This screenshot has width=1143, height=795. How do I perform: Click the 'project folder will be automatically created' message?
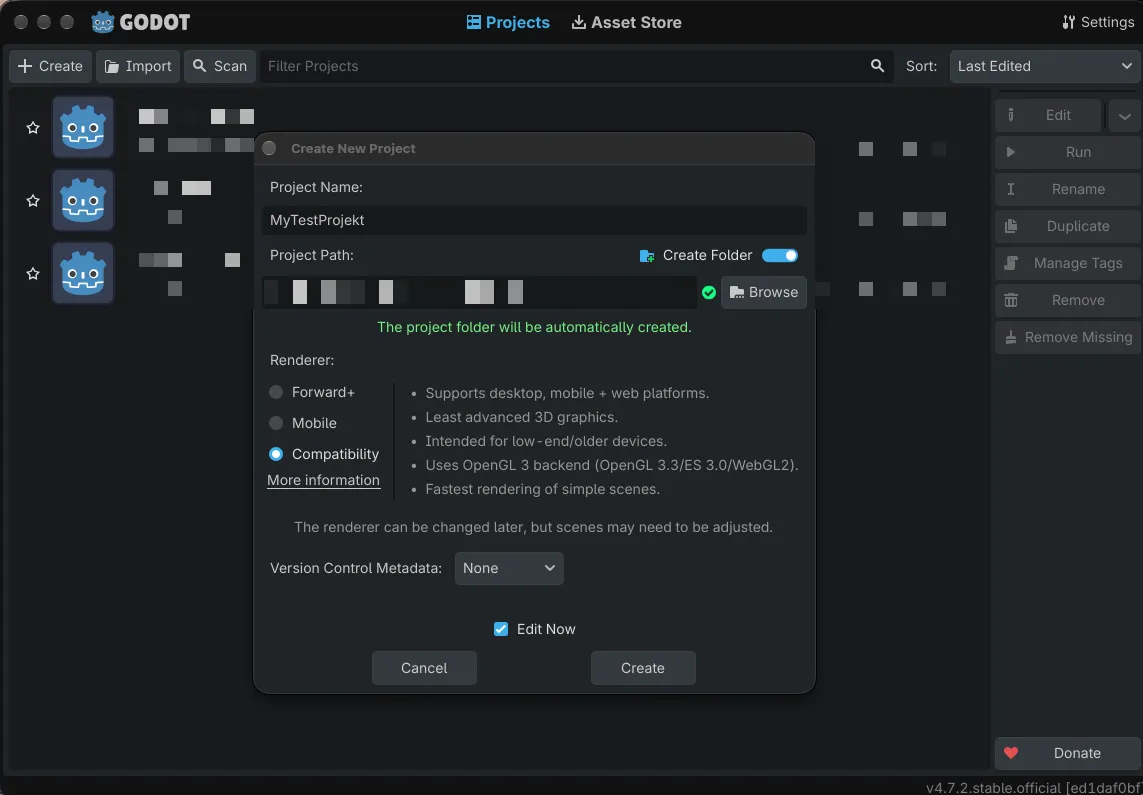click(534, 327)
